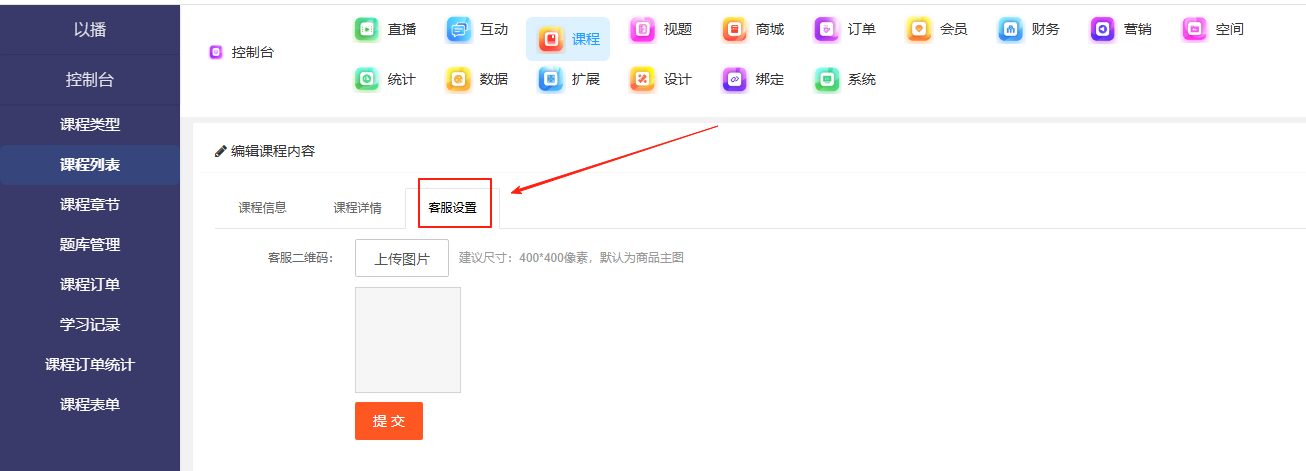
Task: Open the 互动 interaction icon
Action: tap(459, 30)
